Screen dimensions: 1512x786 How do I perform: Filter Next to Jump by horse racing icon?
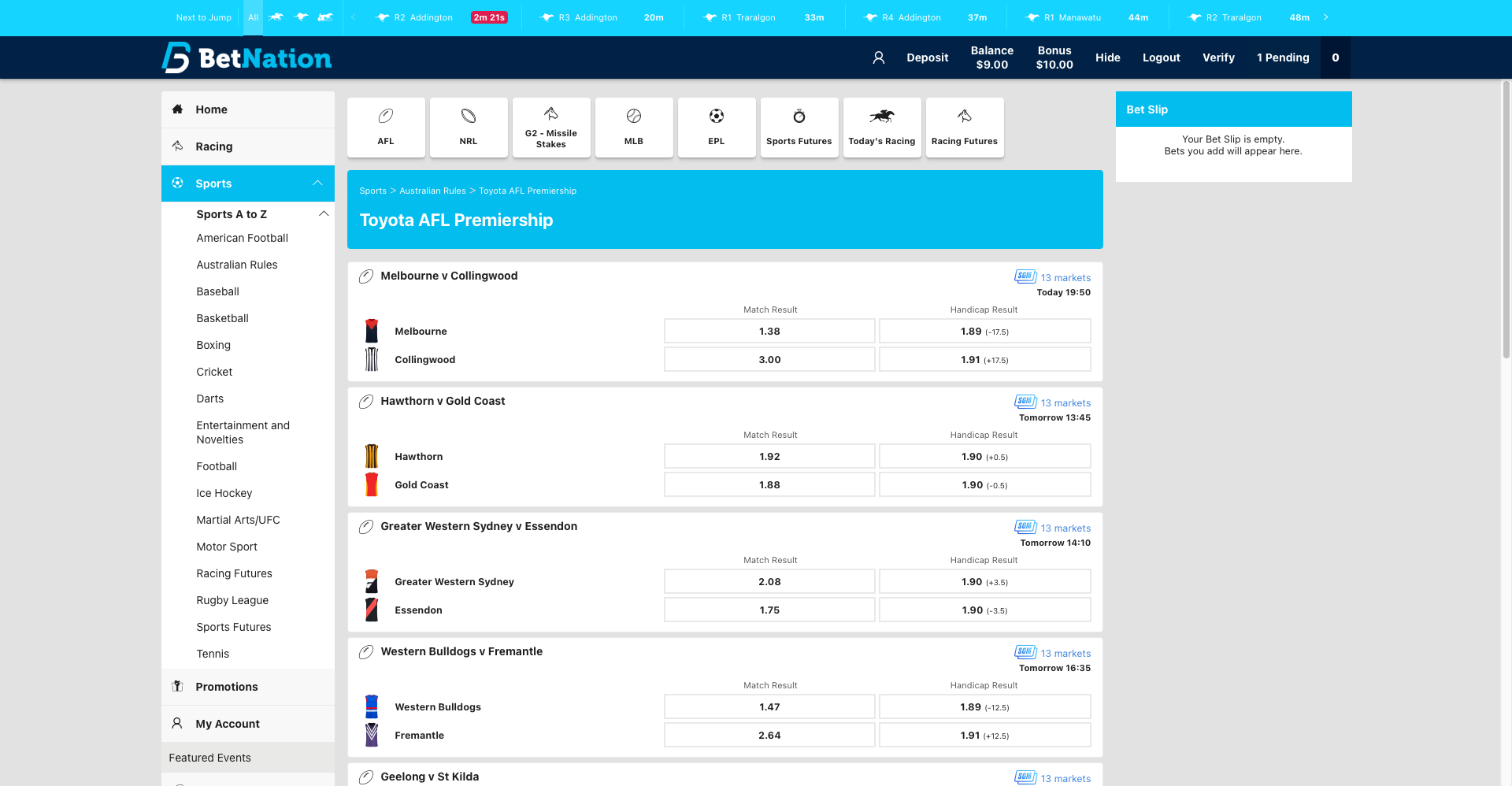tap(276, 17)
